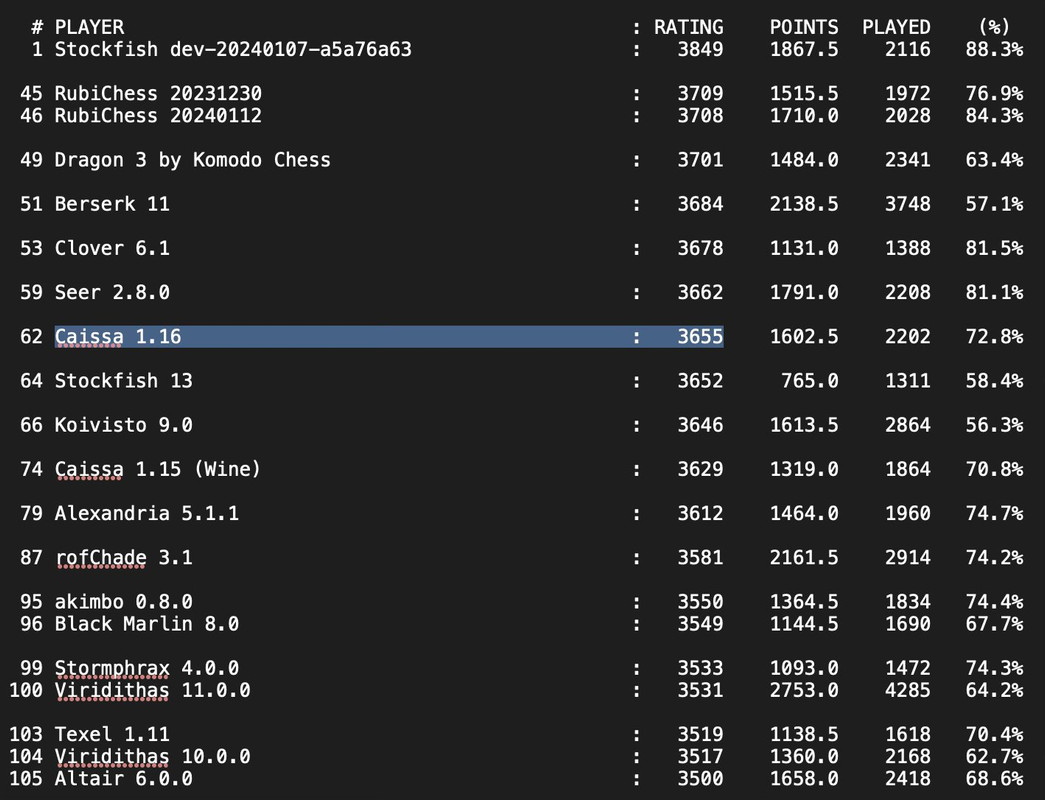Select rofChade 3.1 player name
1045x800 pixels.
(123, 557)
